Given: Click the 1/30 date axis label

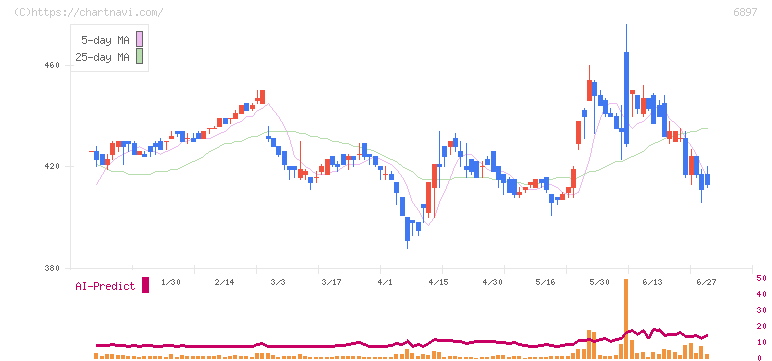Looking at the screenshot, I should tap(171, 282).
